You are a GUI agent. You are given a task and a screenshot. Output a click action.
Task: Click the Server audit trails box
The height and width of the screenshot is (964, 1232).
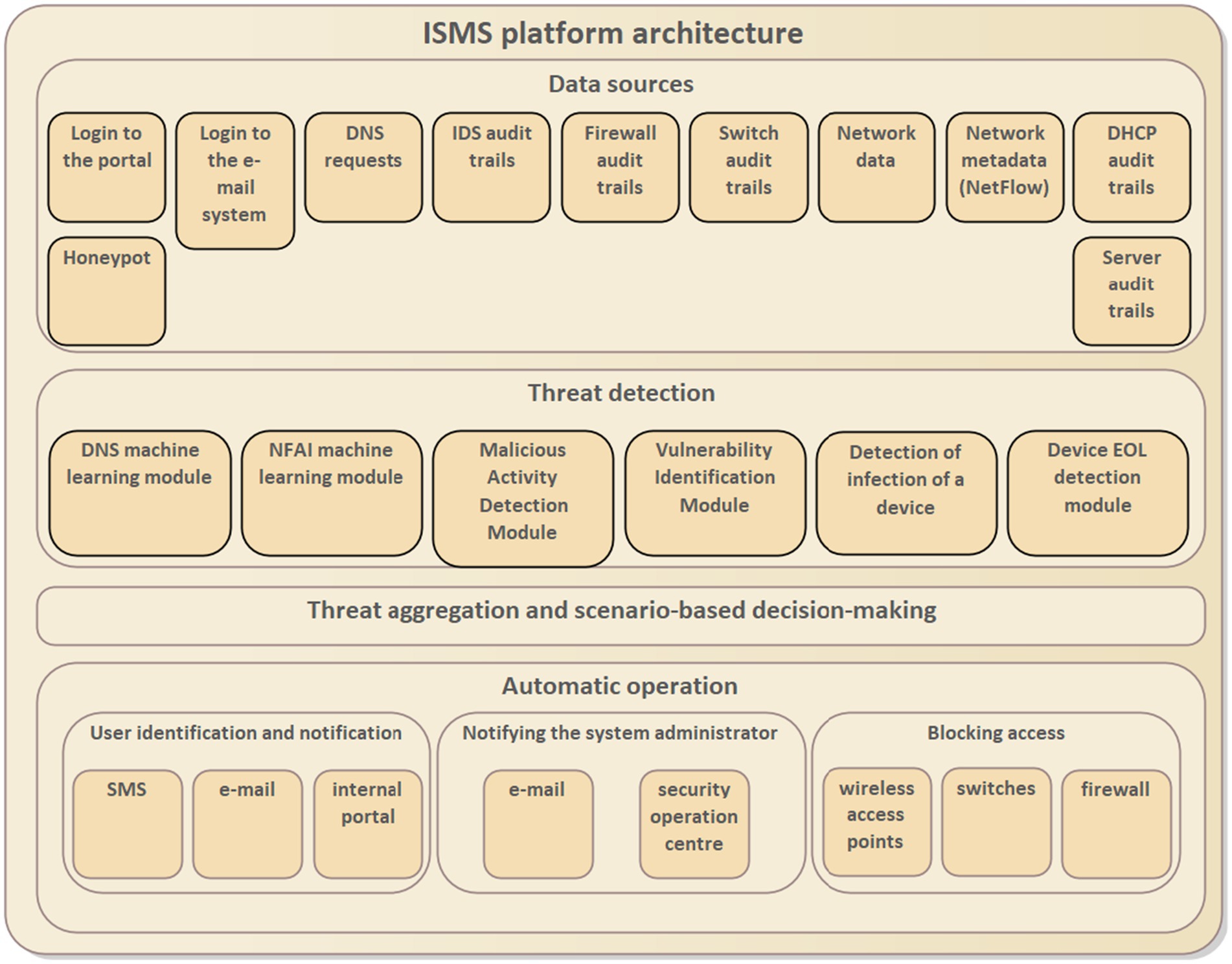point(1131,291)
